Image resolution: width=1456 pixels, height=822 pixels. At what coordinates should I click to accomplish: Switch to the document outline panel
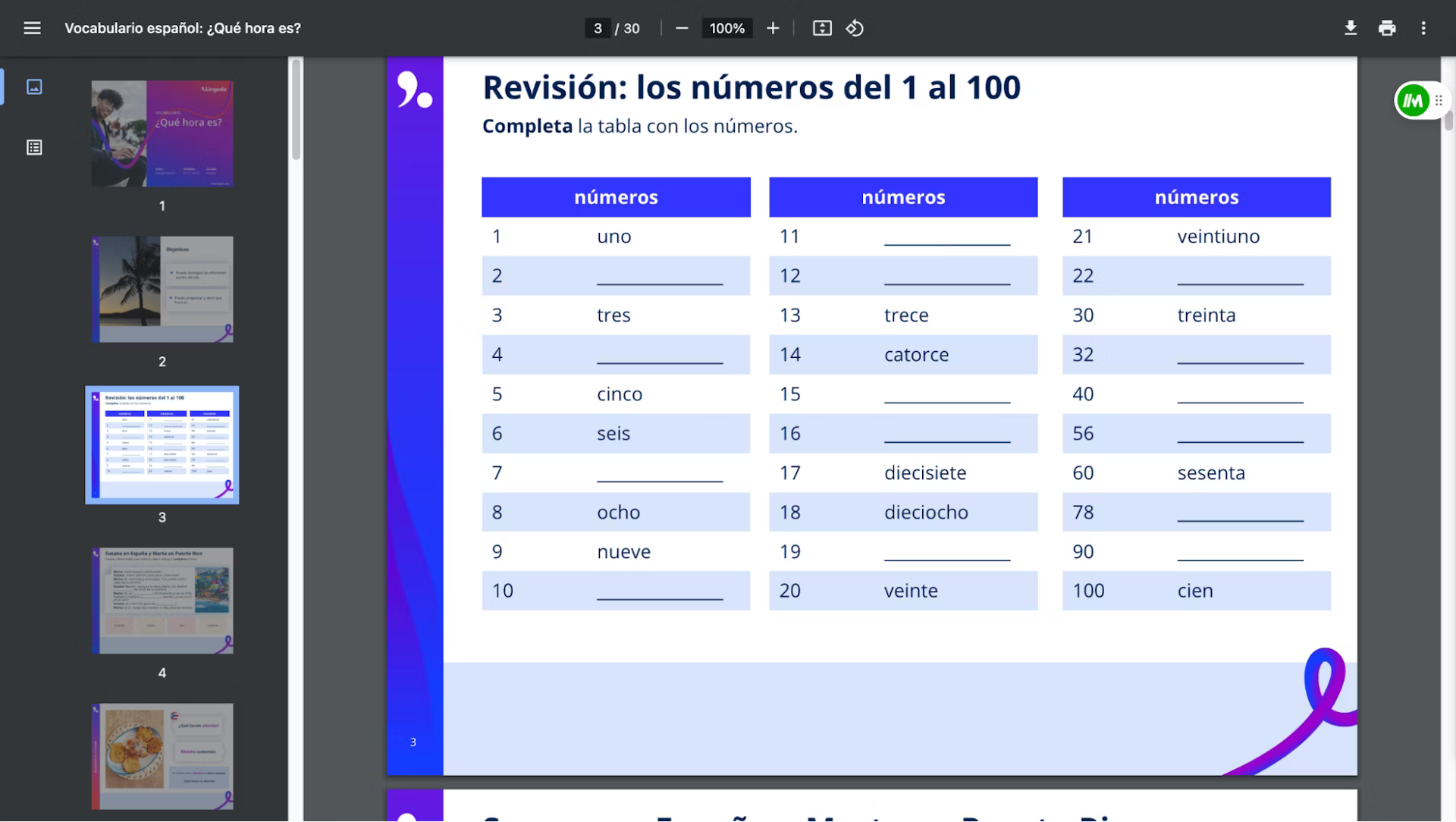[x=34, y=147]
